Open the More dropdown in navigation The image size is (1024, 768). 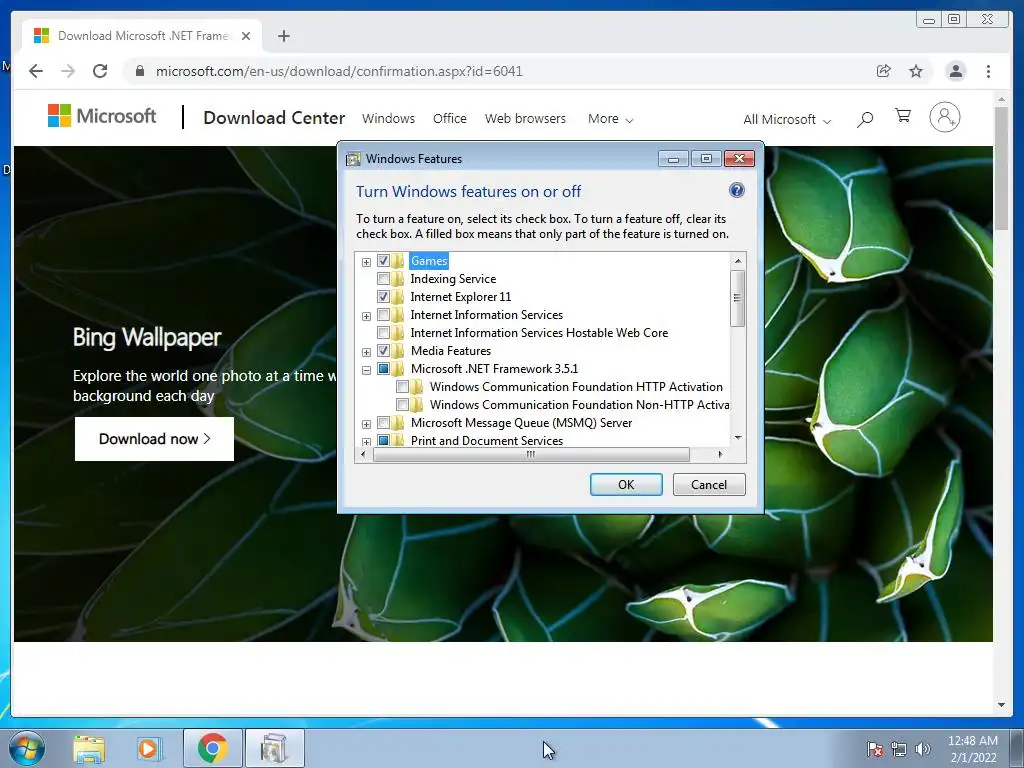611,119
